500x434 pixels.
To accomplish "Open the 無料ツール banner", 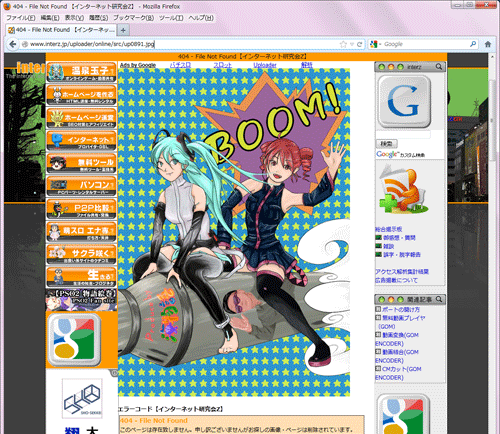I will 81,163.
